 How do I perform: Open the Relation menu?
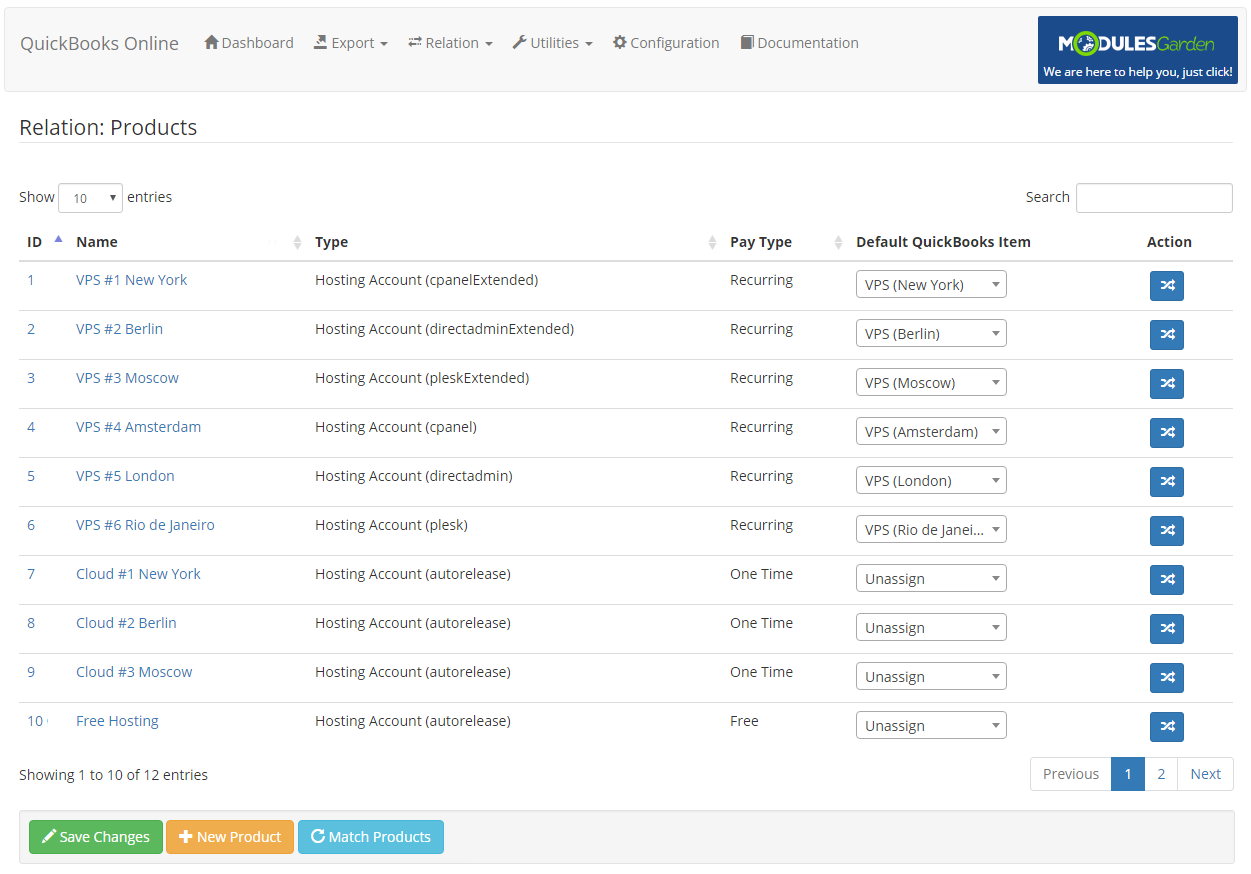(x=449, y=42)
